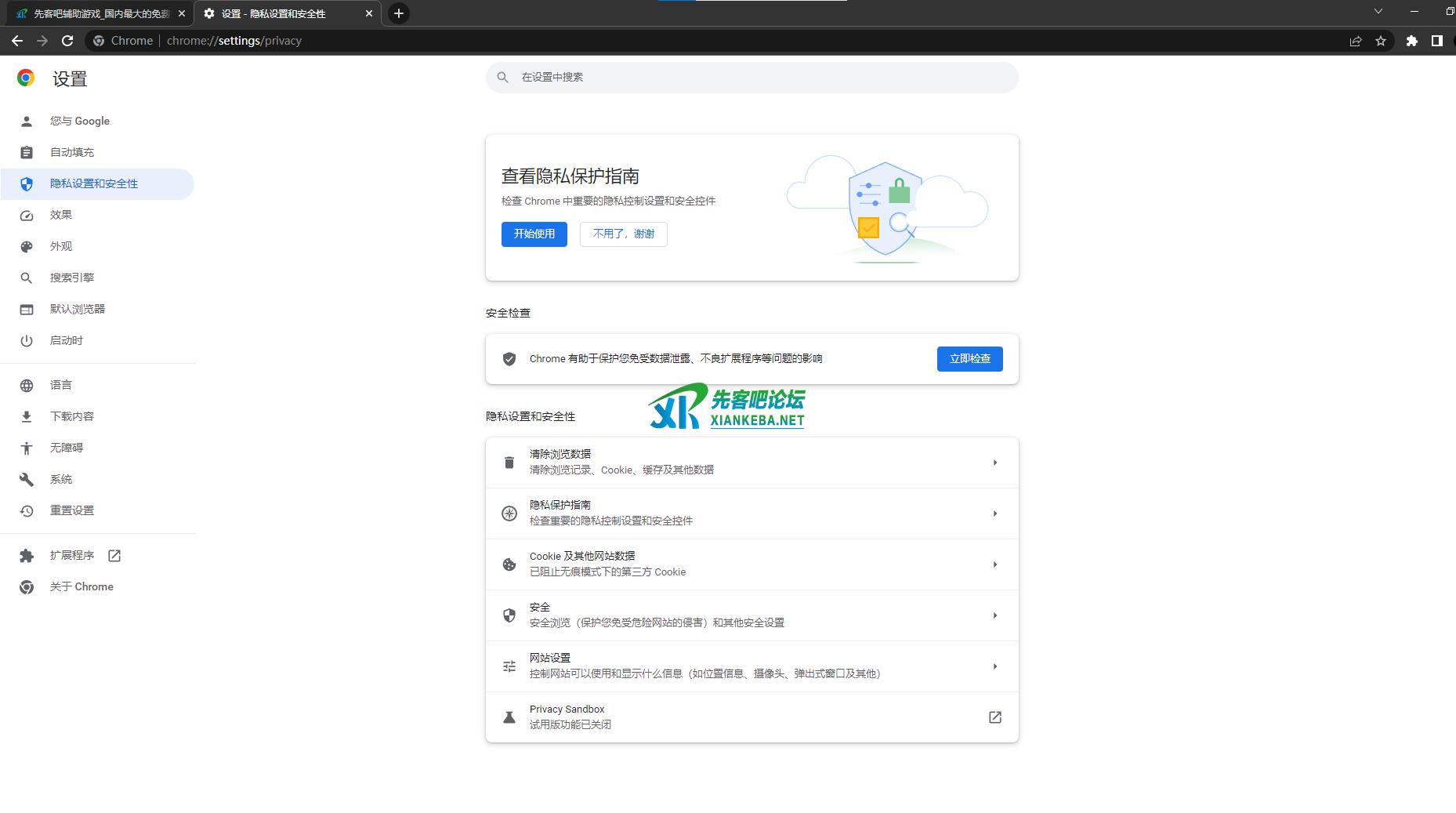
Task: Dismiss the guide with 不用了，谢谢 button
Action: pyautogui.click(x=623, y=234)
